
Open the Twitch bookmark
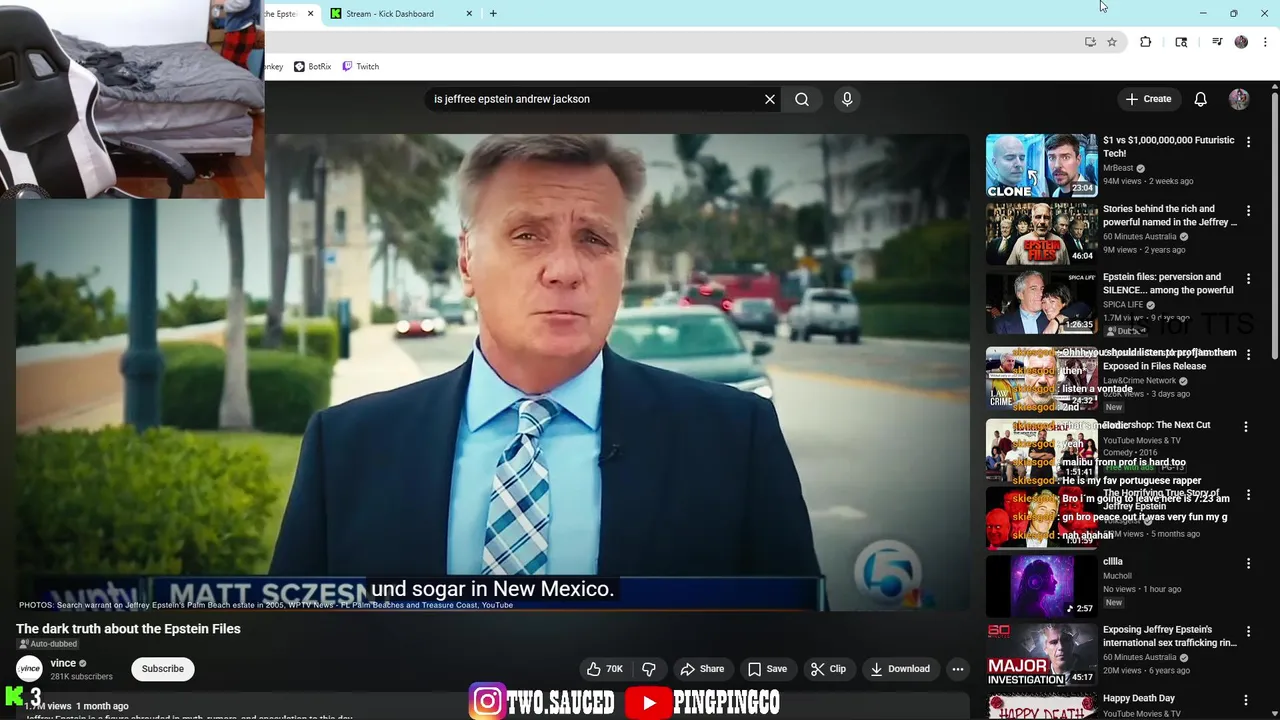[361, 67]
